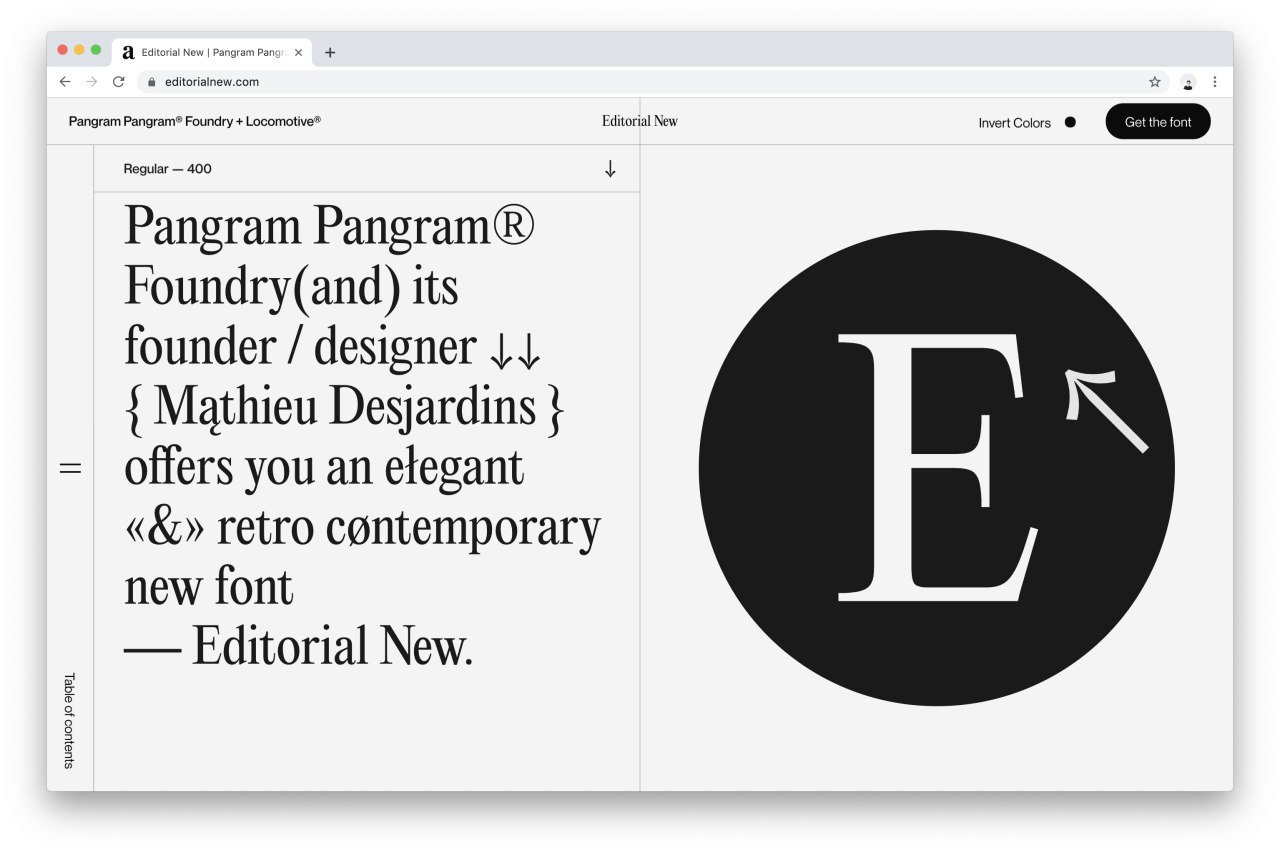Reload the page with refresh icon
The image size is (1280, 853).
pos(118,82)
